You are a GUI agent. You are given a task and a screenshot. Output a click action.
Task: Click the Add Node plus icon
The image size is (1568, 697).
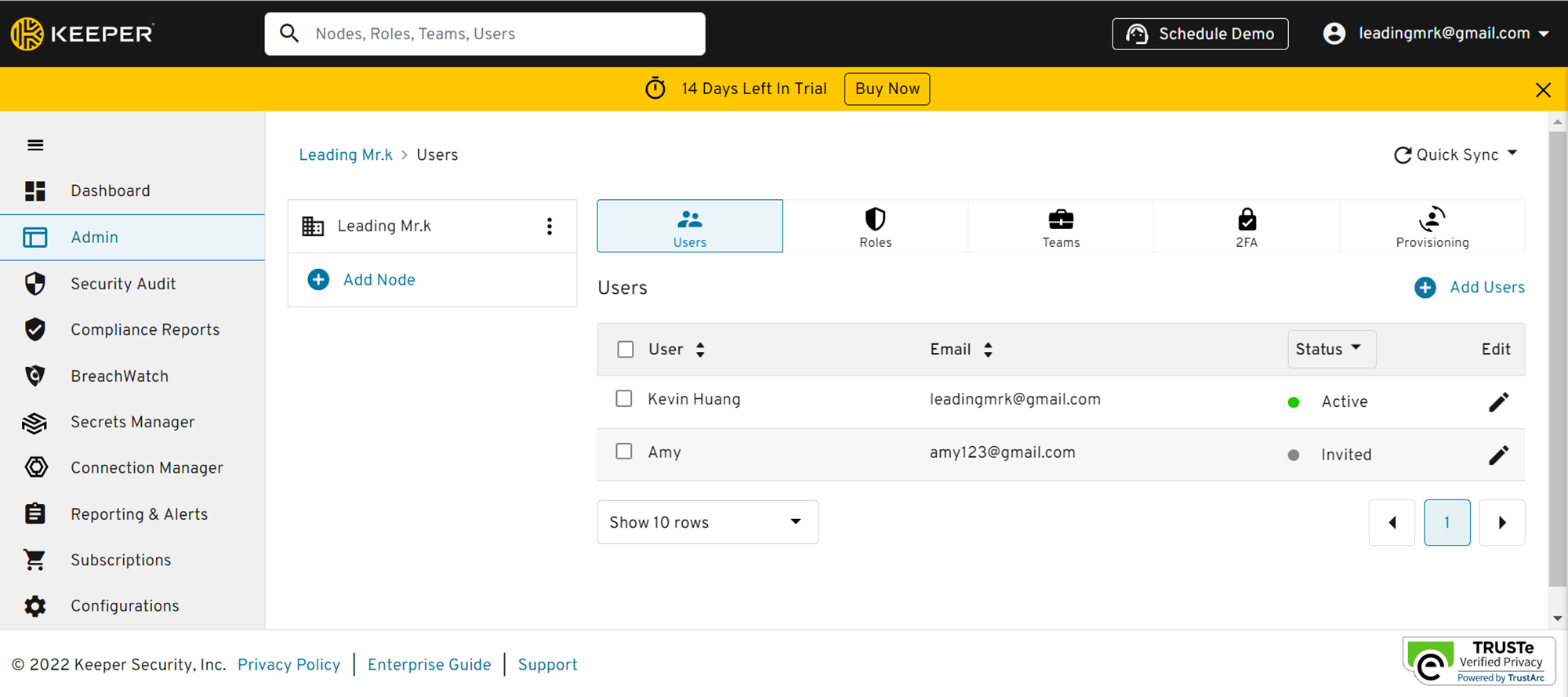pos(318,280)
